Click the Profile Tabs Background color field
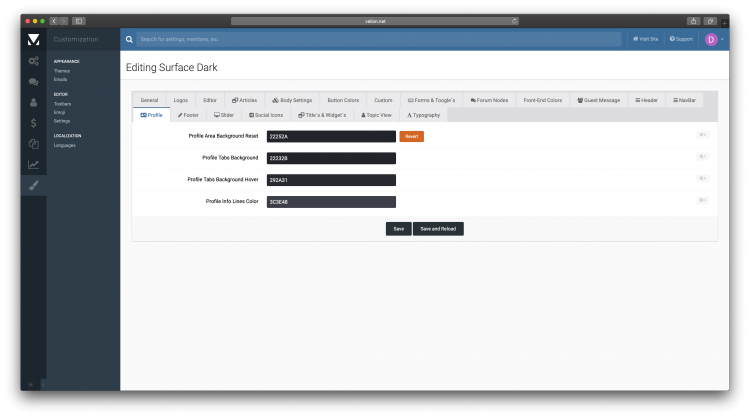The height and width of the screenshot is (418, 750). point(331,158)
